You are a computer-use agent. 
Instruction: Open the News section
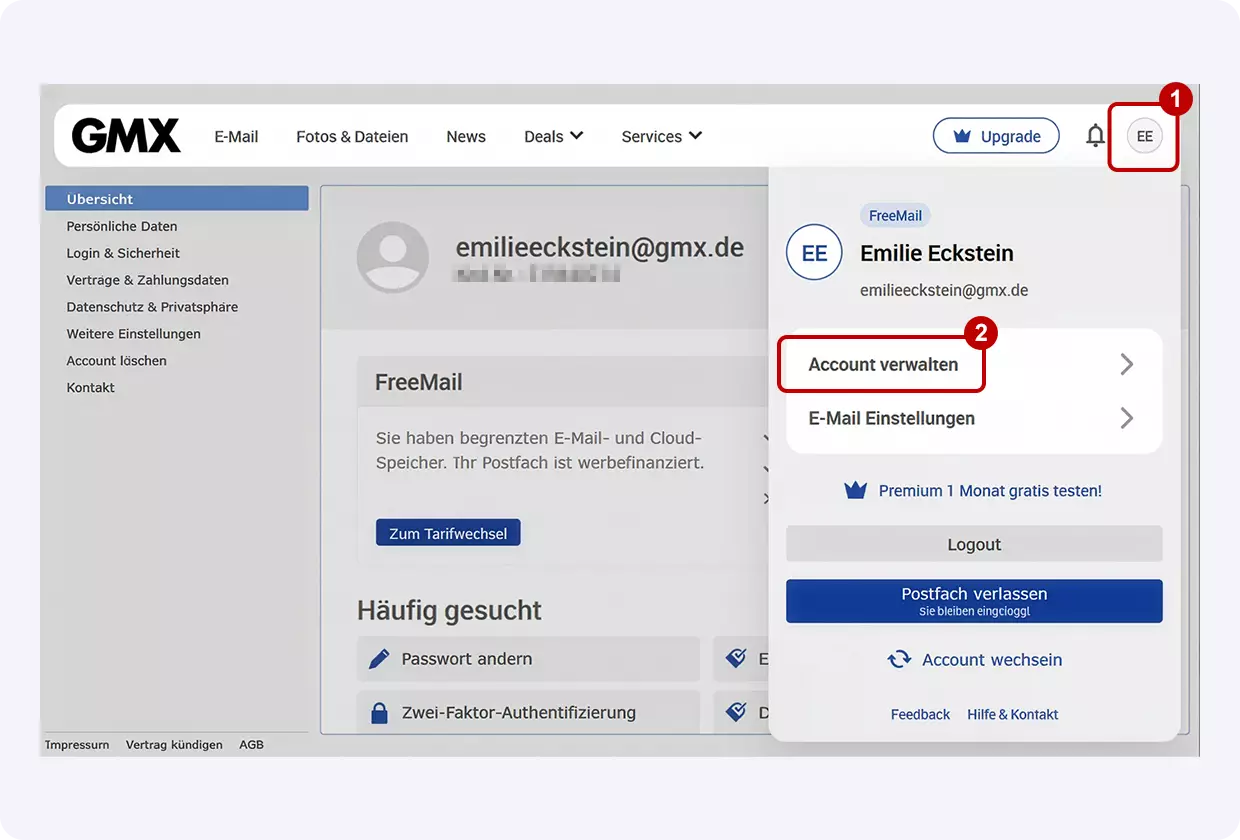click(x=465, y=135)
